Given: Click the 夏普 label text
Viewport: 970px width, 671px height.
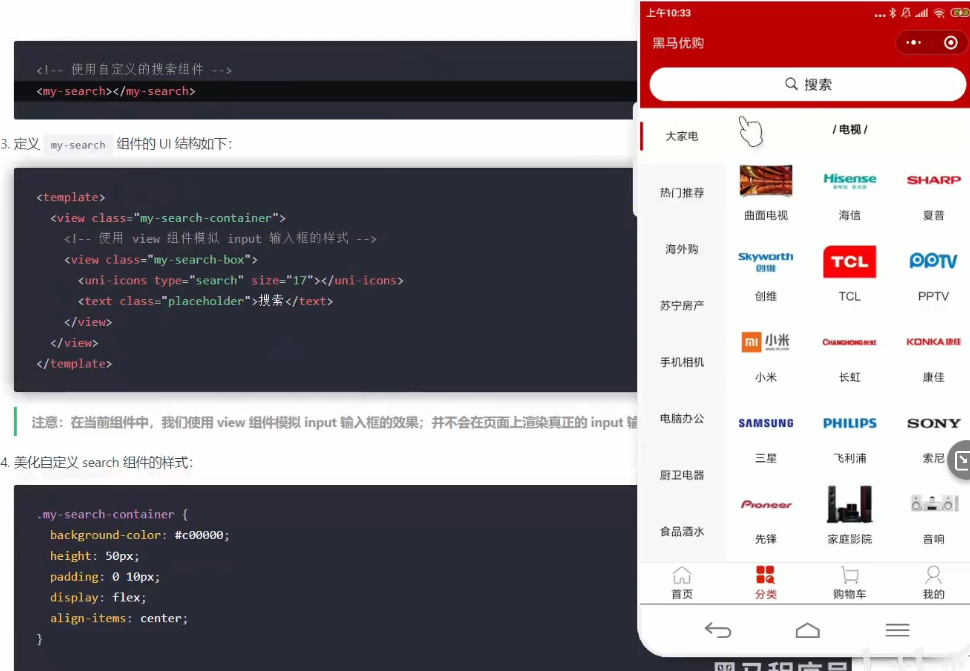Looking at the screenshot, I should (x=934, y=215).
